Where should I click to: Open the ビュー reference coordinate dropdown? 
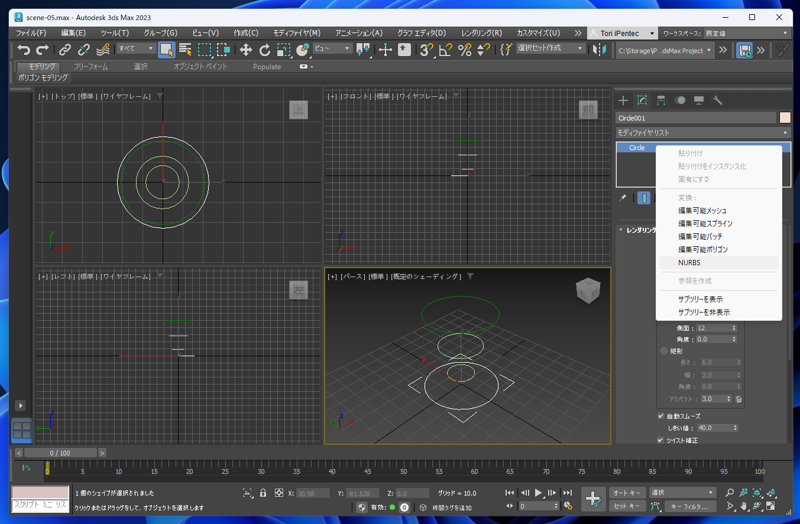[333, 48]
